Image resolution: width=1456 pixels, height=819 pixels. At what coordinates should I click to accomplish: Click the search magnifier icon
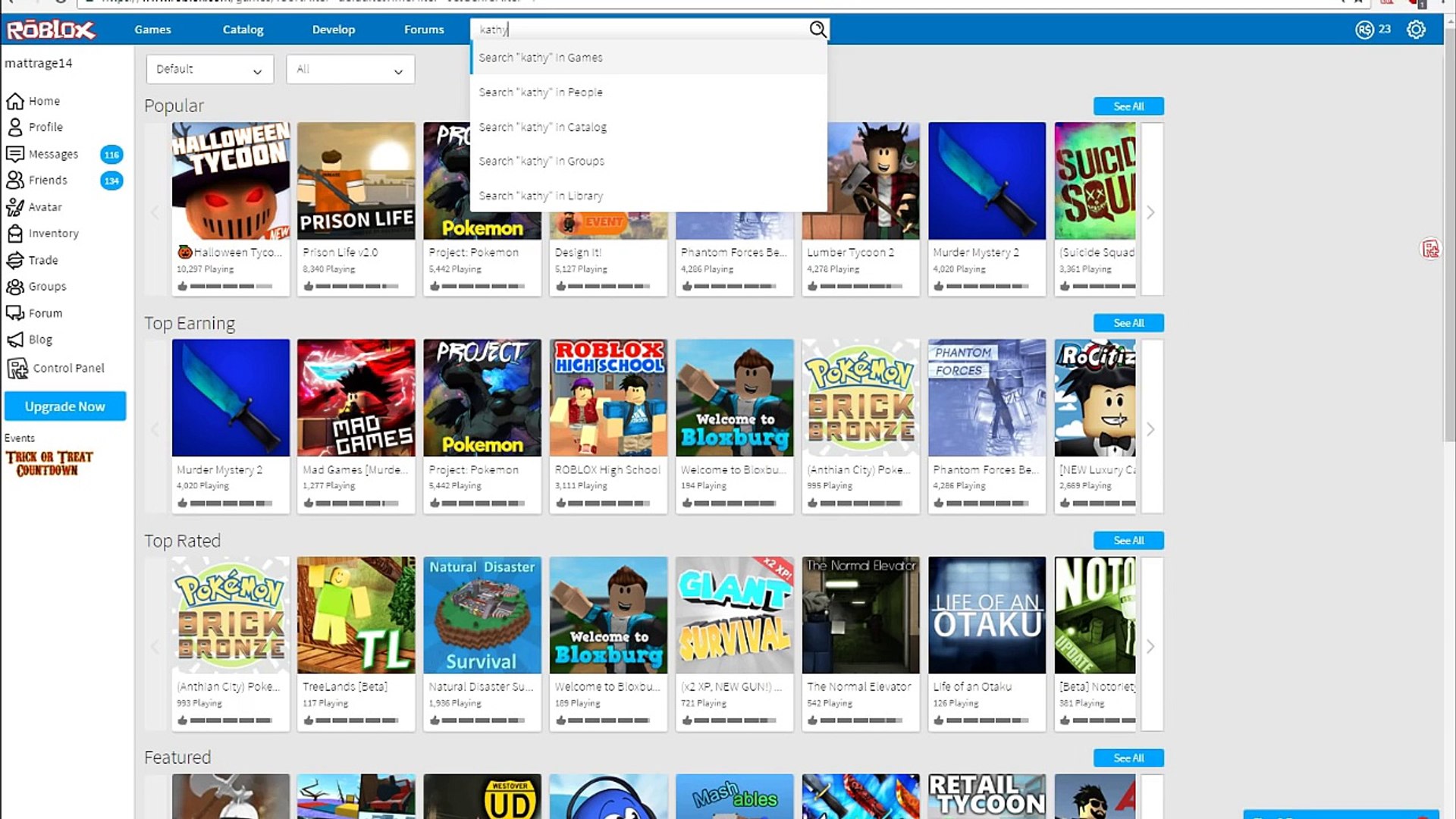[x=817, y=30]
